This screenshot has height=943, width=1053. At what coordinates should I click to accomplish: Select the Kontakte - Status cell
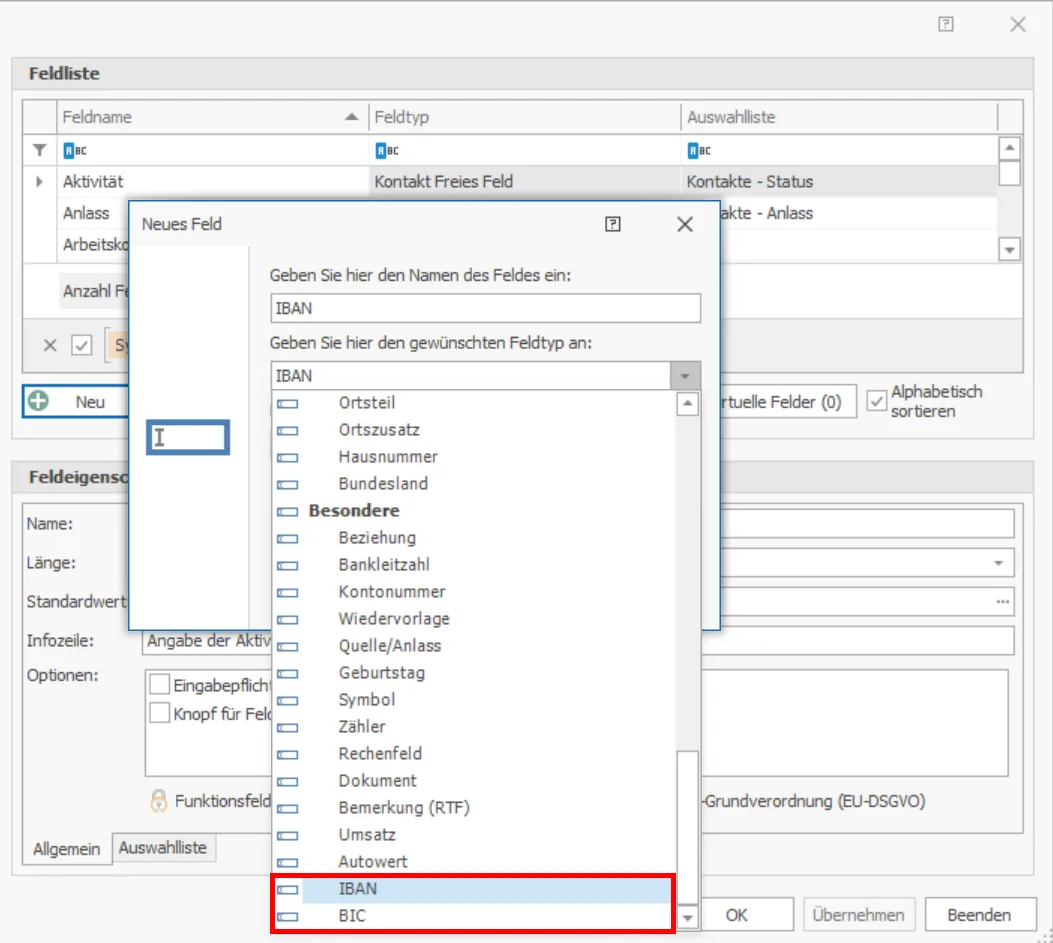pyautogui.click(x=839, y=181)
